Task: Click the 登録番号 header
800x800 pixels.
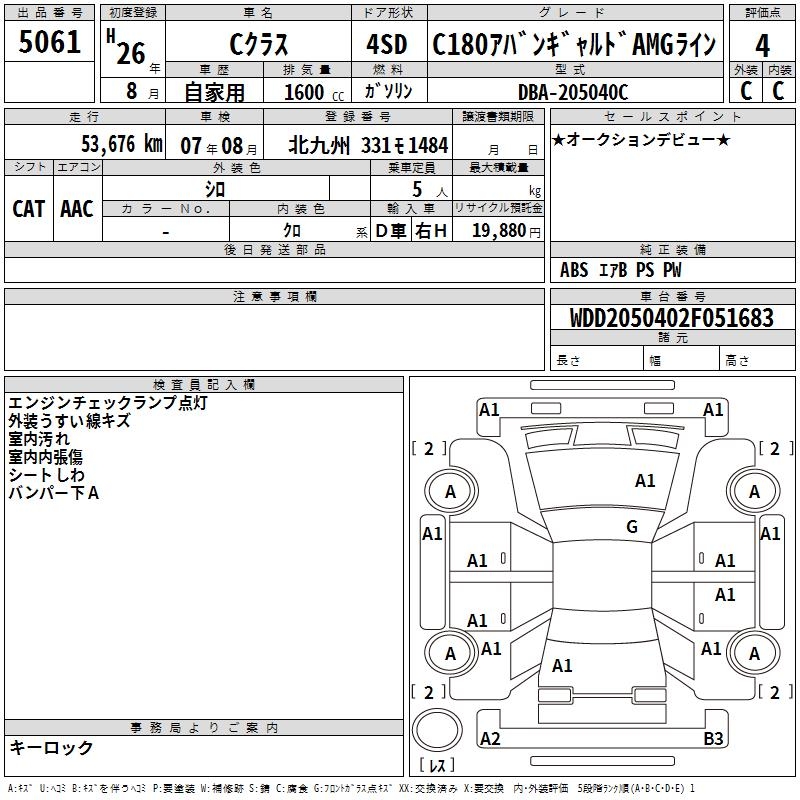Action: [358, 116]
